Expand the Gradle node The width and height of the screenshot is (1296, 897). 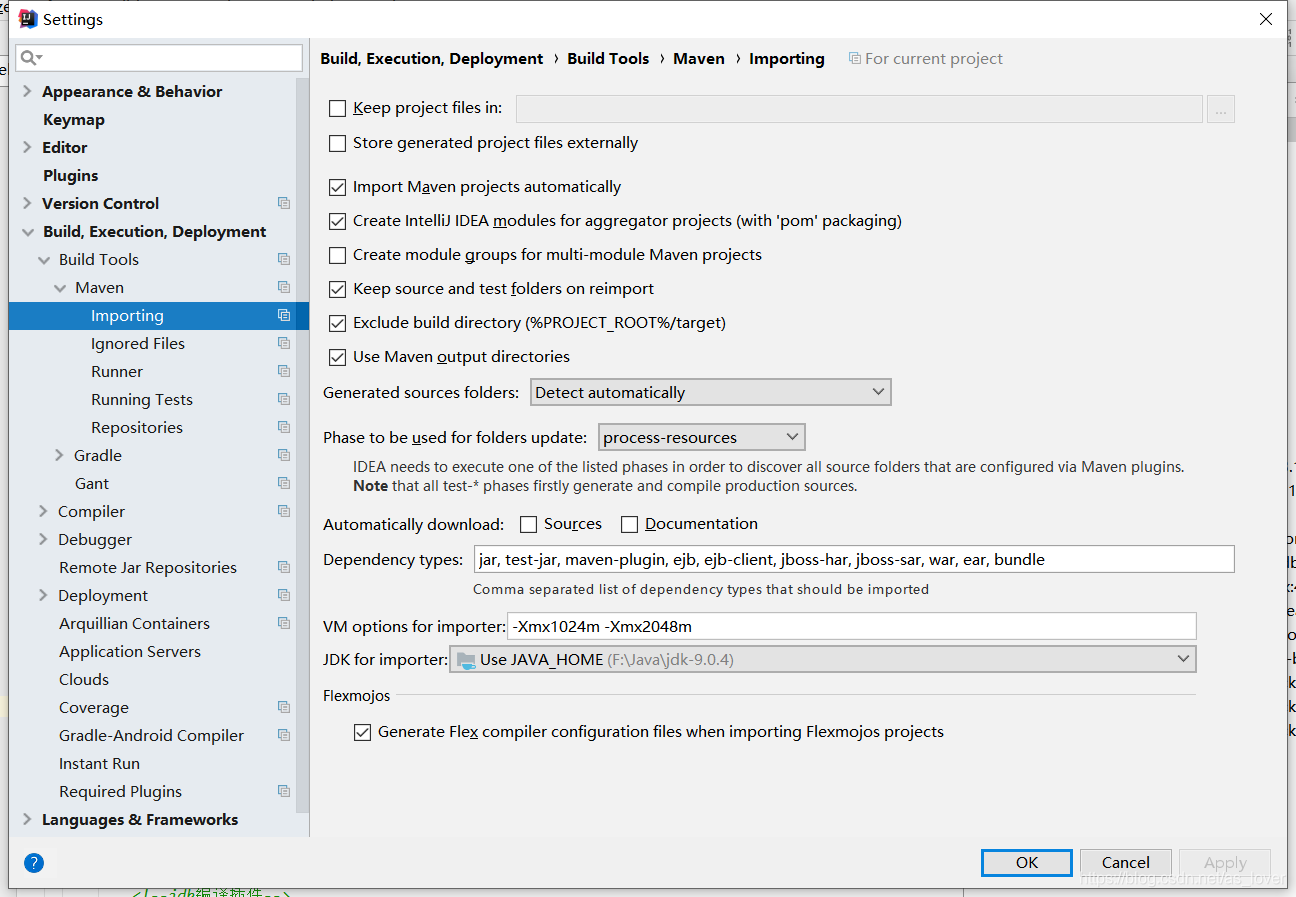tap(60, 455)
